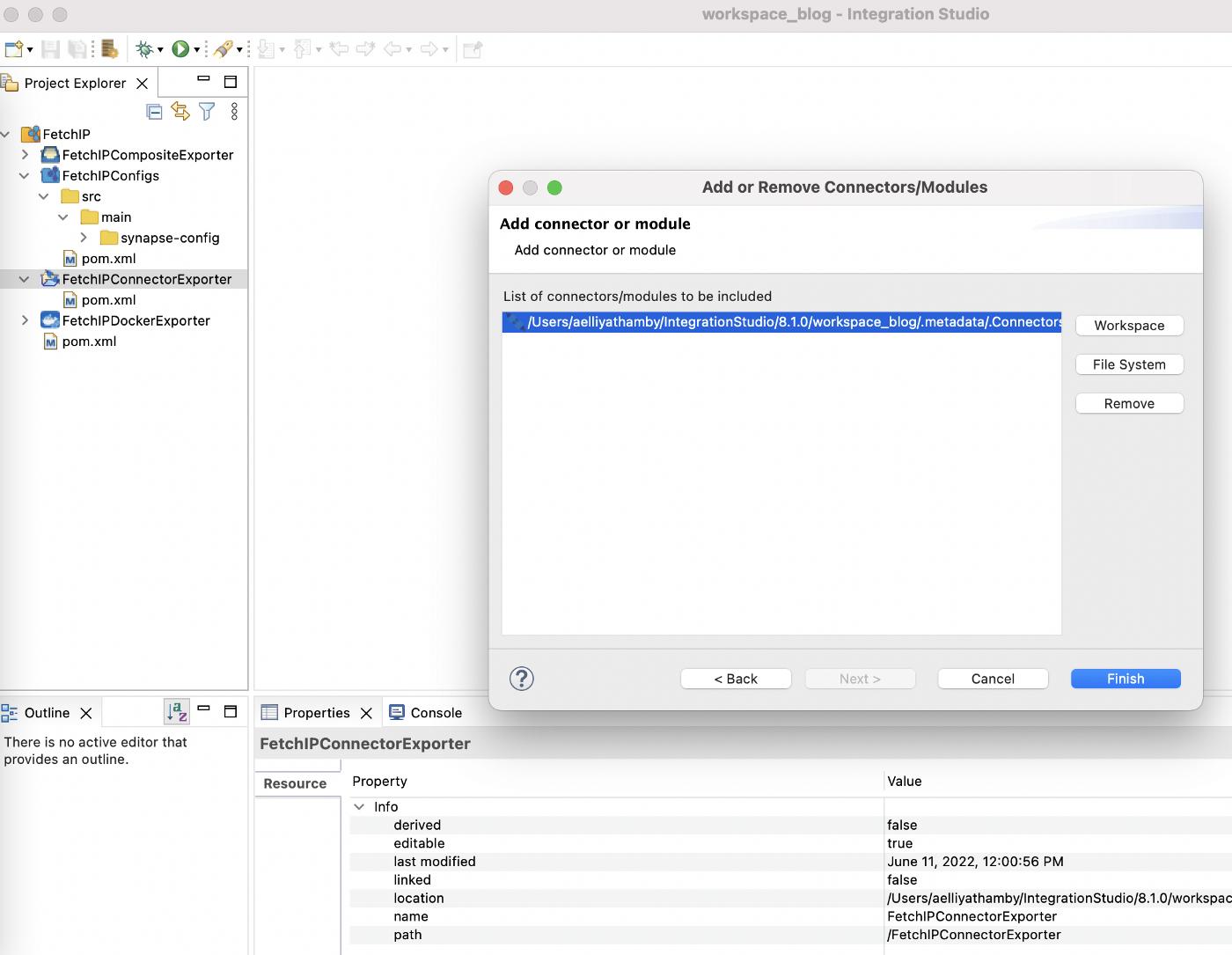Toggle Link with Editor in Project Explorer
1232x955 pixels.
tap(180, 112)
